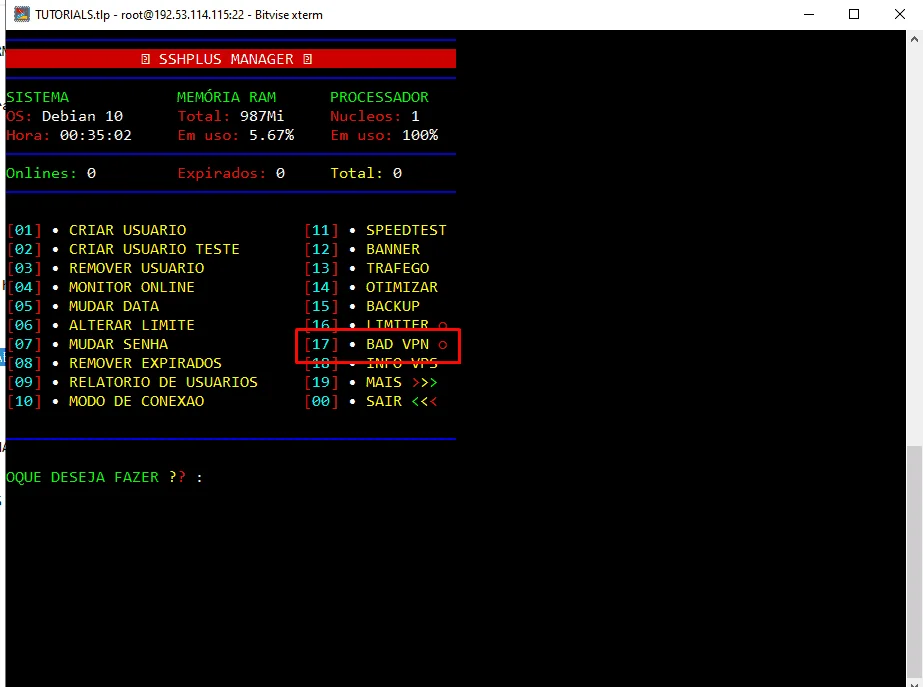The width and height of the screenshot is (923, 687).
Task: Click the OQUE DESEJA FAZER prompt line
Action: tap(104, 477)
